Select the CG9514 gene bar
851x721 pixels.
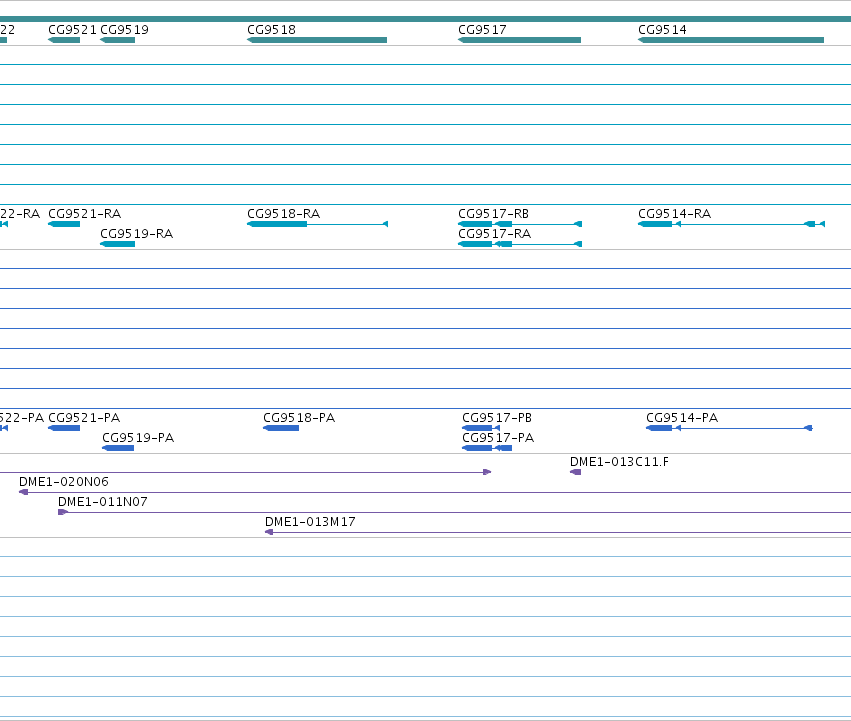pyautogui.click(x=731, y=40)
